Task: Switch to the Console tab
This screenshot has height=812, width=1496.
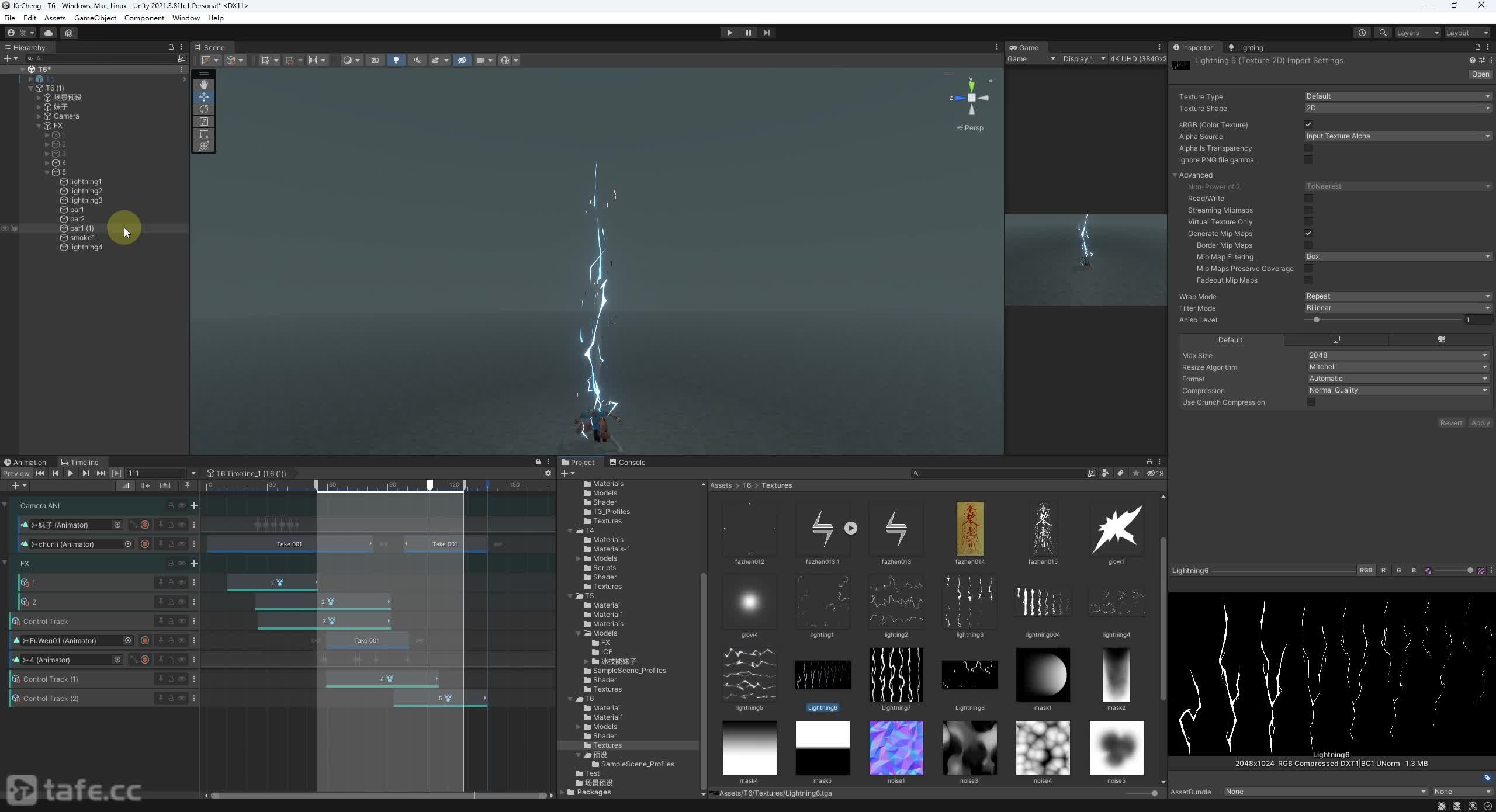Action: 628,462
